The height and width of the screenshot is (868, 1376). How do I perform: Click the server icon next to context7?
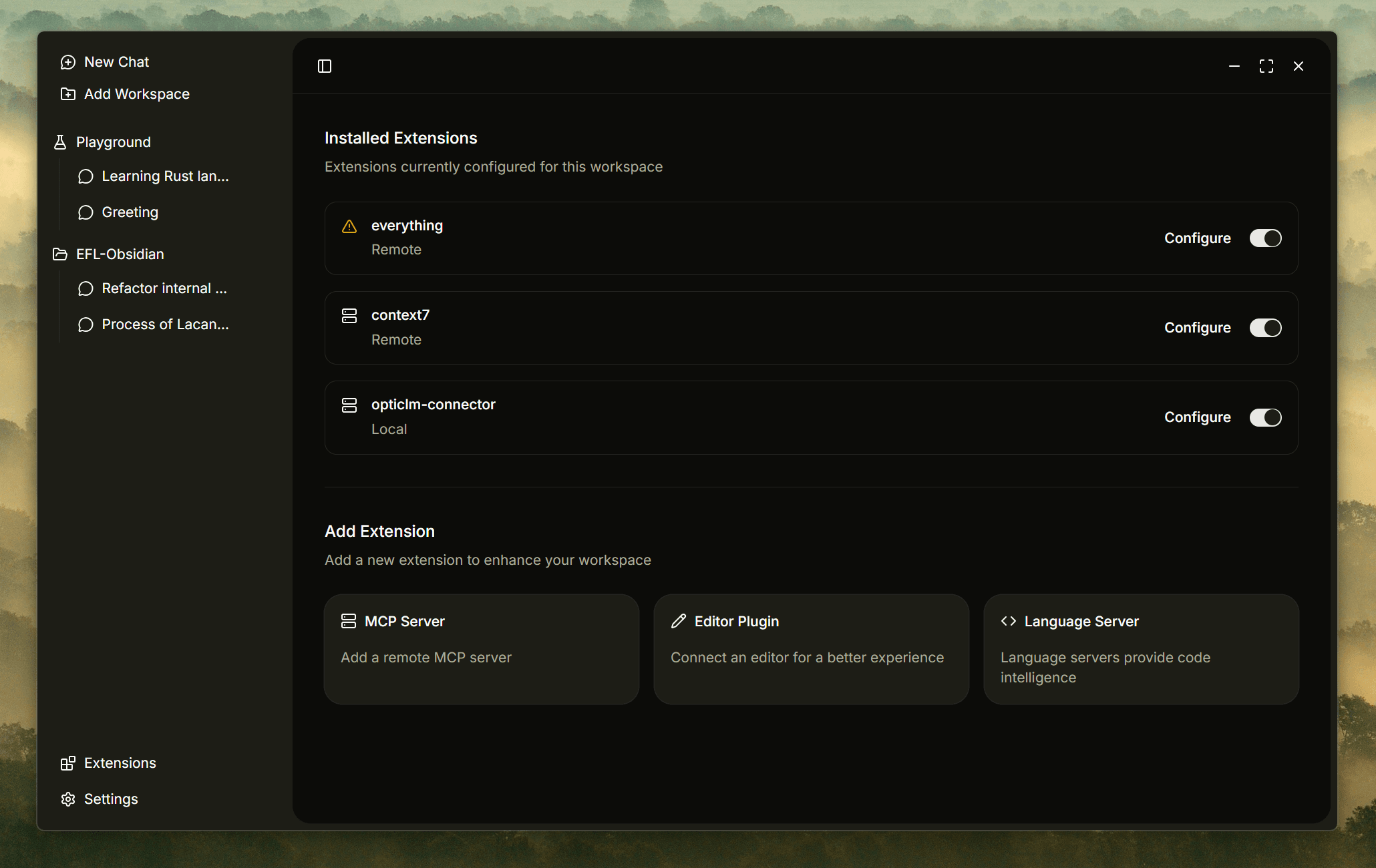(349, 316)
